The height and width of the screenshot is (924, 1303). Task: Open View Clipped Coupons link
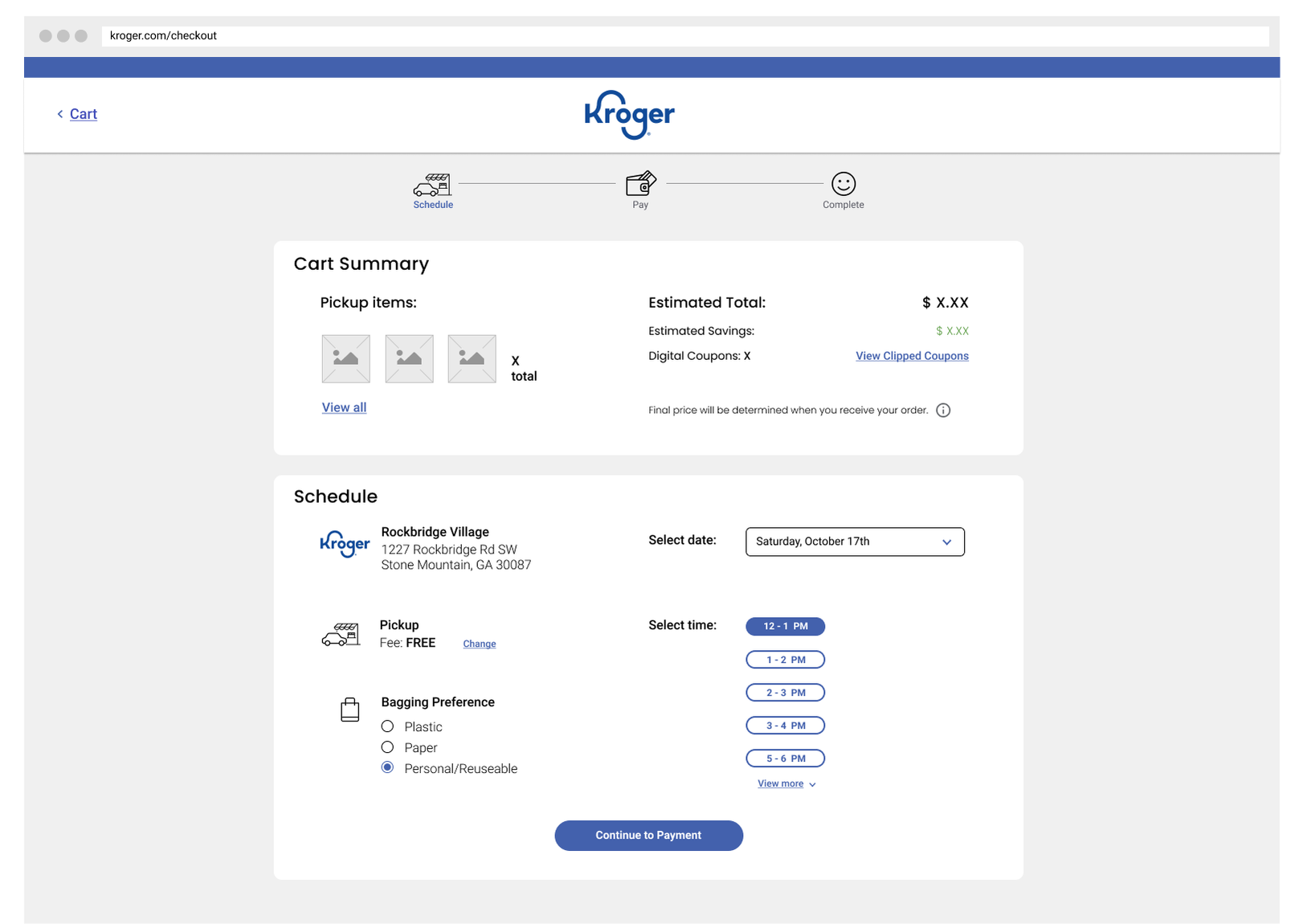click(x=912, y=356)
